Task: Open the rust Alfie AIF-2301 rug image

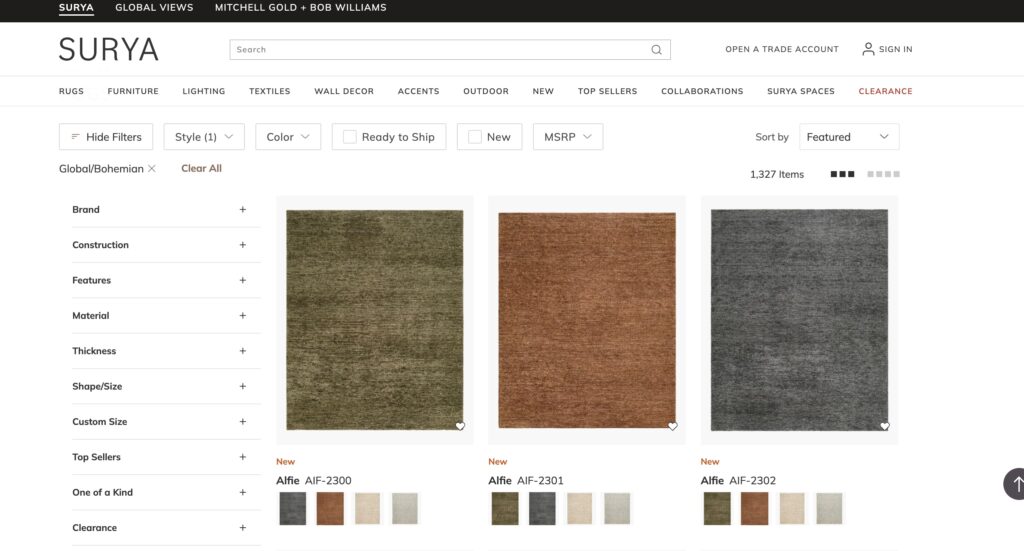Action: point(587,320)
